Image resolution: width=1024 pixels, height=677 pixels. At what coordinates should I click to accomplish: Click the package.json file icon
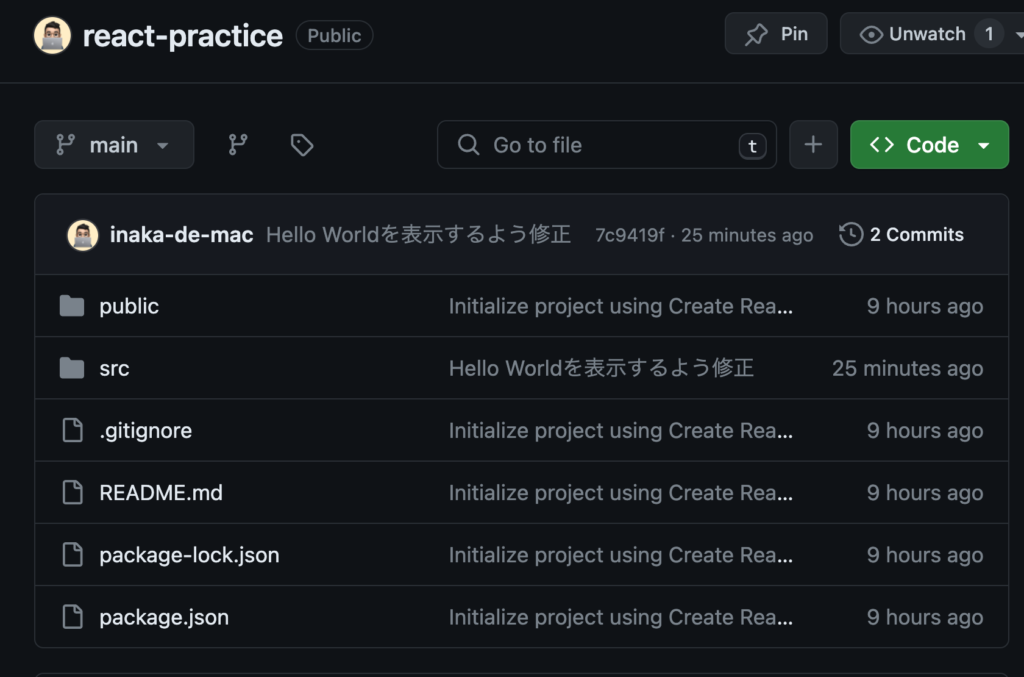click(x=72, y=617)
